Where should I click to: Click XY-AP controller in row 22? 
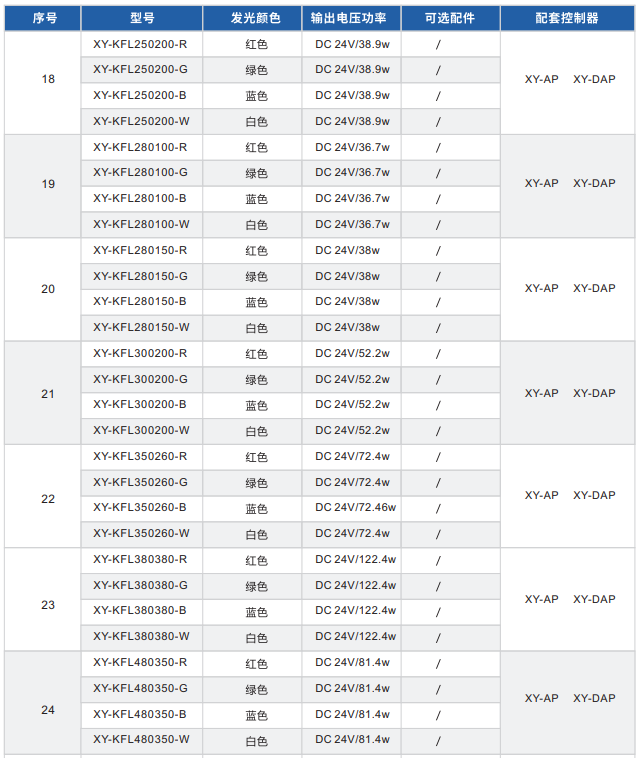(x=541, y=496)
